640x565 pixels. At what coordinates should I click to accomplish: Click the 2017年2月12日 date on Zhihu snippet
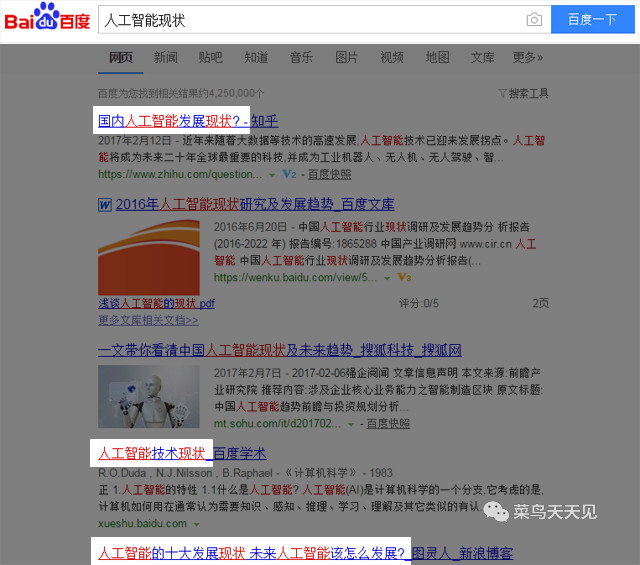coord(135,141)
